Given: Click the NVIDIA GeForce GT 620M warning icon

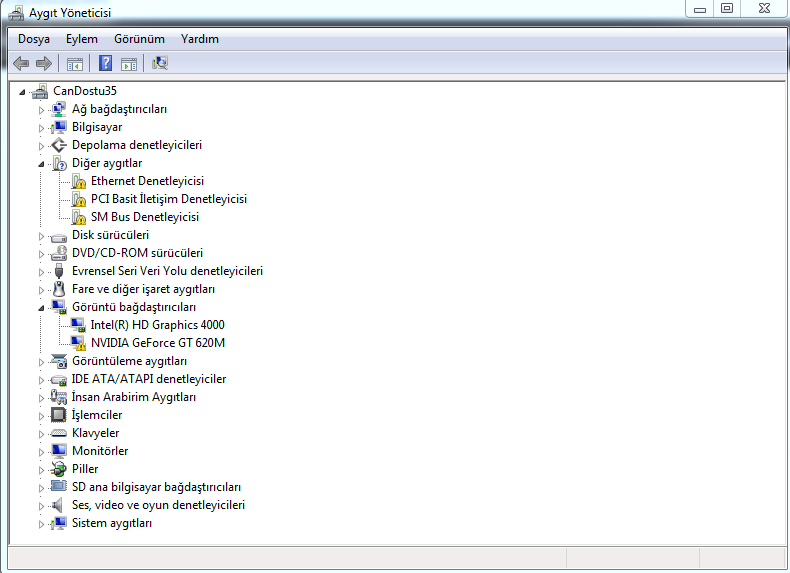Looking at the screenshot, I should coord(78,343).
